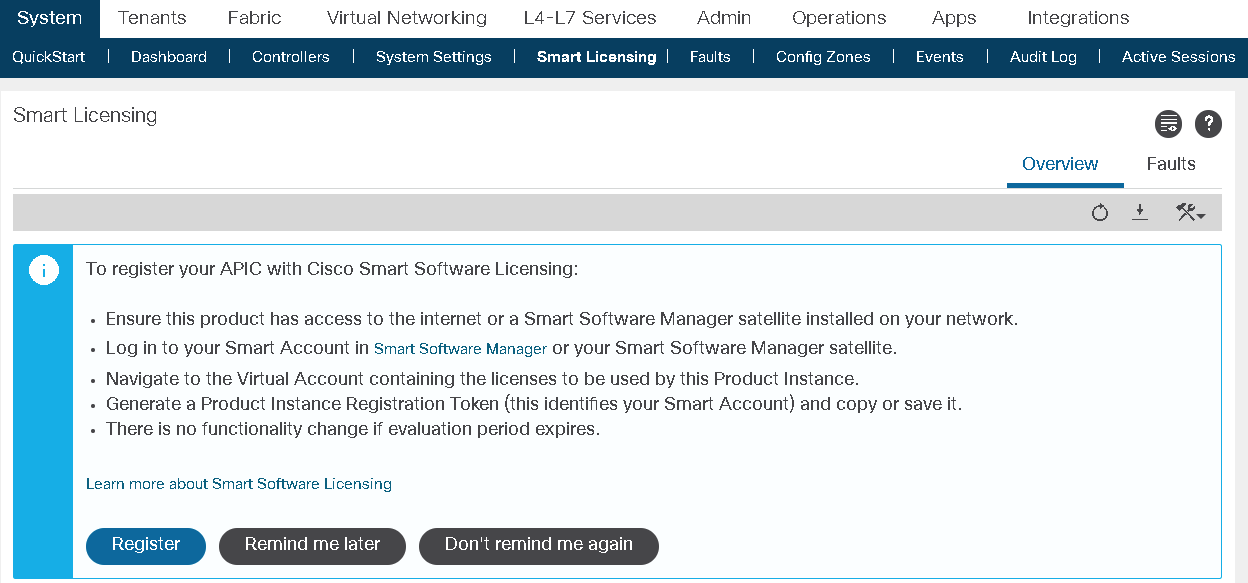Open Controllers submenu
This screenshot has width=1248, height=583.
click(x=291, y=57)
